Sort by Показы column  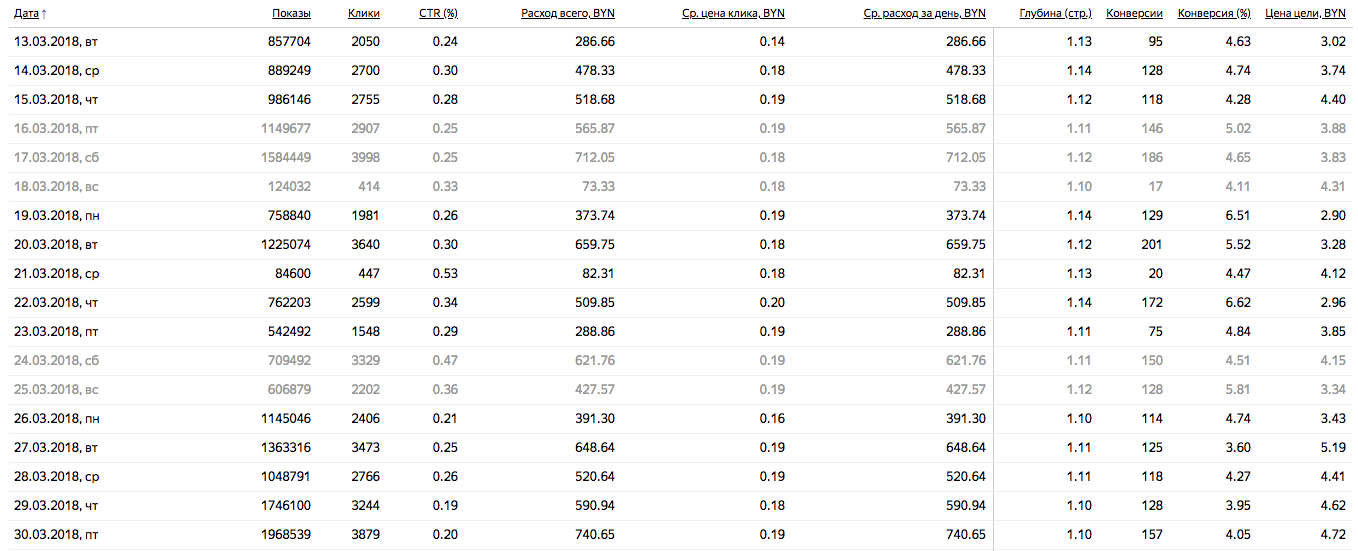pyautogui.click(x=291, y=13)
